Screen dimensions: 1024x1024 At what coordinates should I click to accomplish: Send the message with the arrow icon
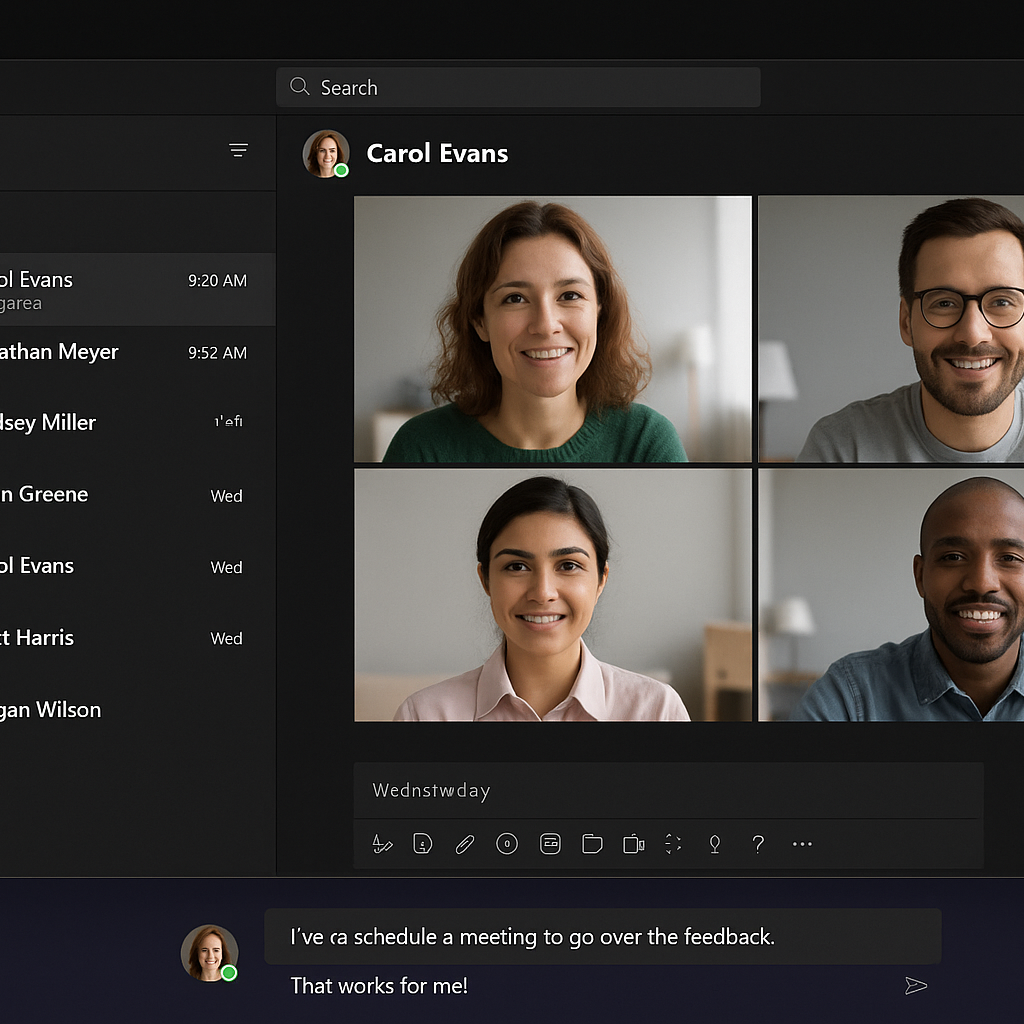(x=915, y=986)
